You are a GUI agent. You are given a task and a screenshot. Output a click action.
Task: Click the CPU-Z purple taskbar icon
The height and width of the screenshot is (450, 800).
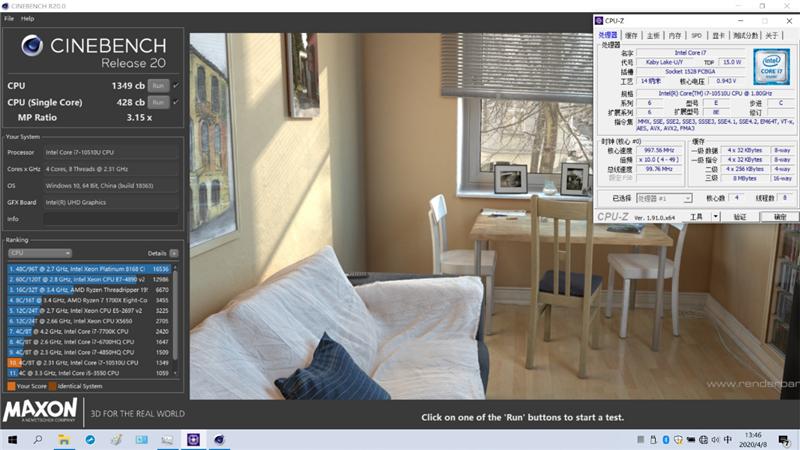pyautogui.click(x=193, y=439)
